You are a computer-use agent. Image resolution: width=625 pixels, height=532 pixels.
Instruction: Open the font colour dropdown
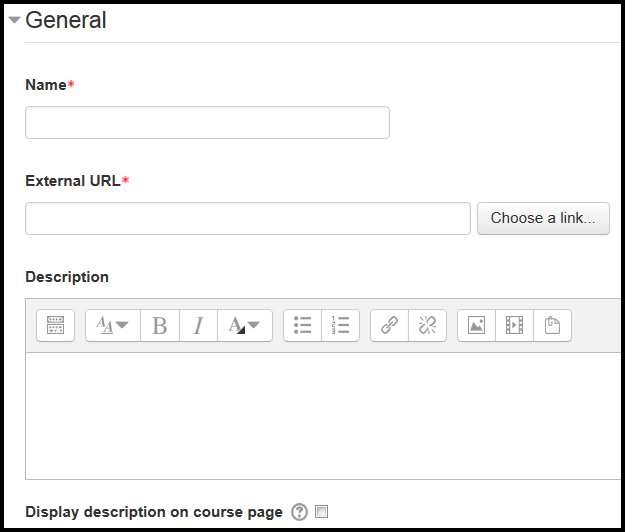(245, 325)
